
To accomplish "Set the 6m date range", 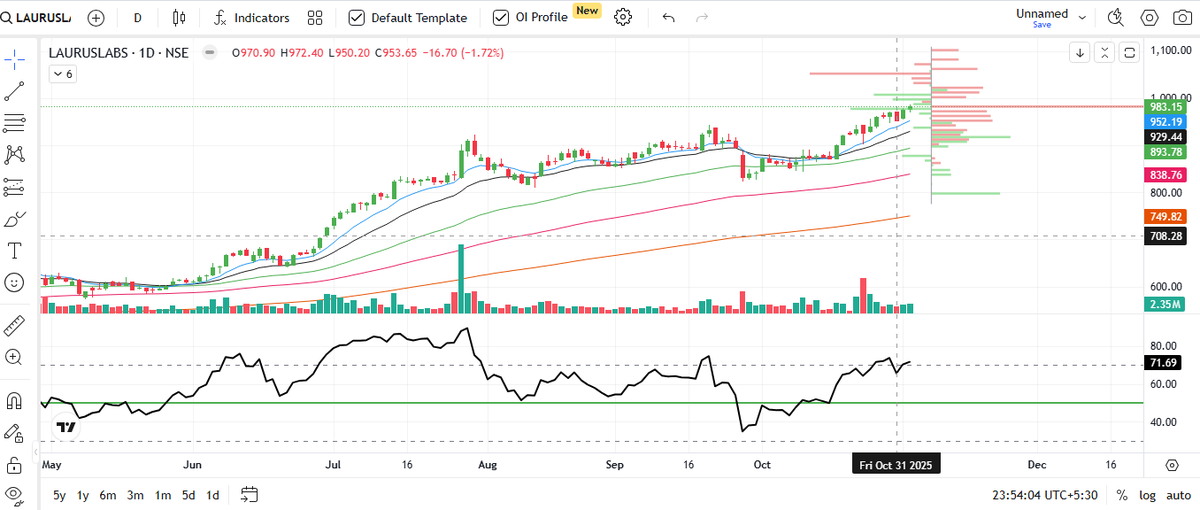I will (x=107, y=495).
